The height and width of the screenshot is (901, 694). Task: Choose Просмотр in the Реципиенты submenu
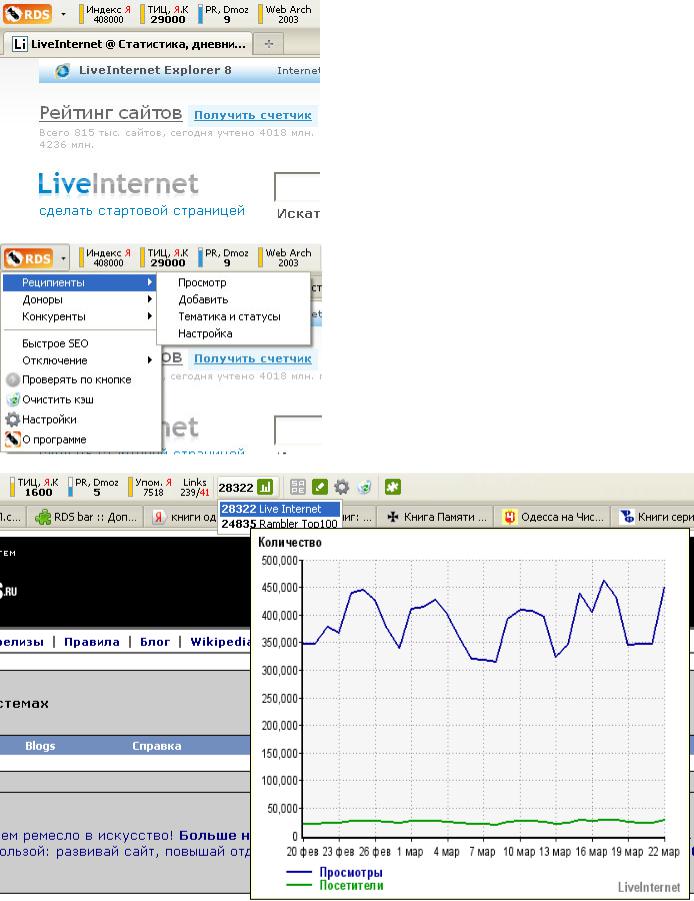[202, 283]
